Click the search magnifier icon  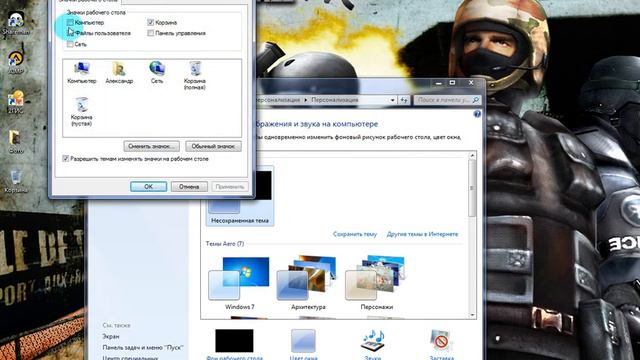[x=476, y=100]
